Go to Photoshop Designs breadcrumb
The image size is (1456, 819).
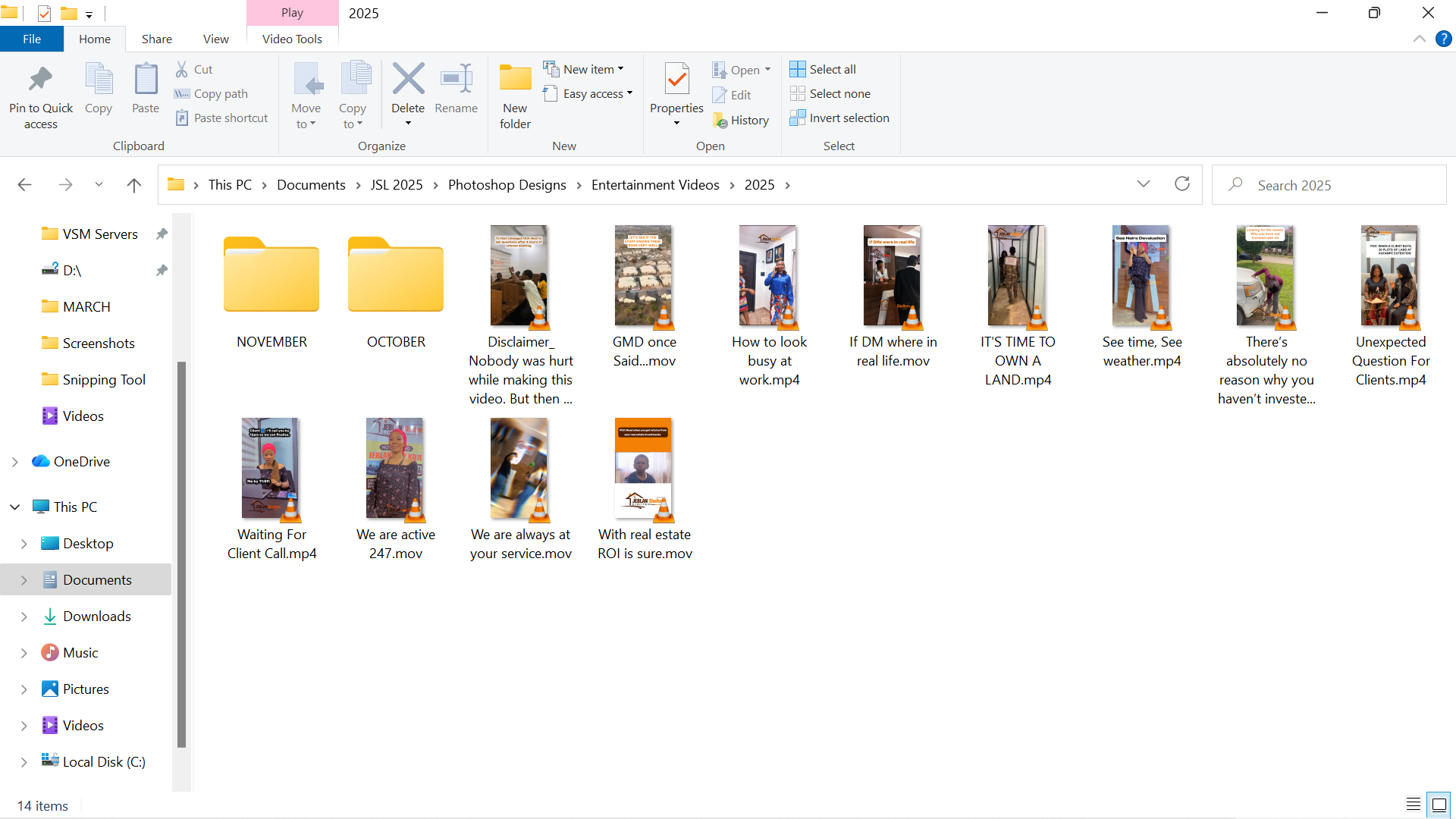pyautogui.click(x=507, y=184)
